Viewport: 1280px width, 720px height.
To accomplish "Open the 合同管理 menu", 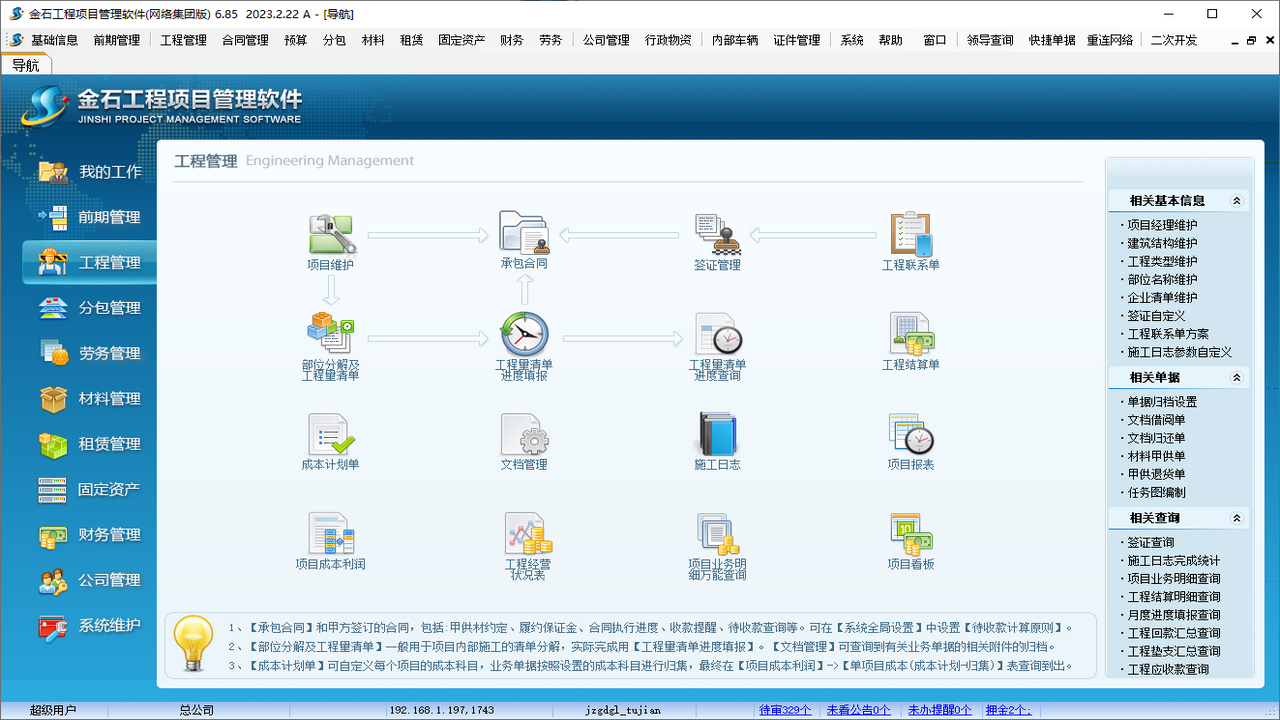I will 245,40.
